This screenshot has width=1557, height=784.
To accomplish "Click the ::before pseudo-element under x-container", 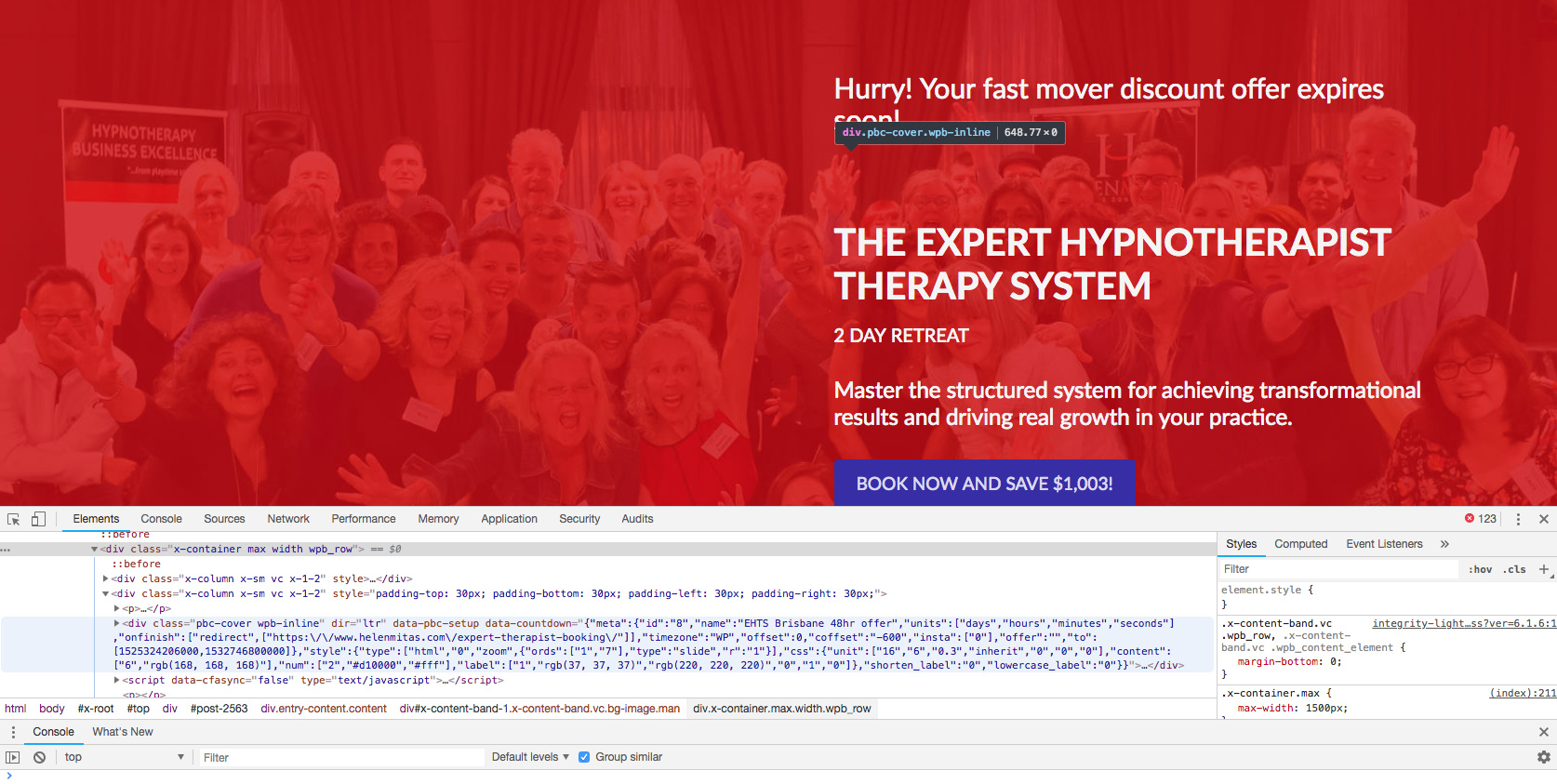I will click(136, 564).
